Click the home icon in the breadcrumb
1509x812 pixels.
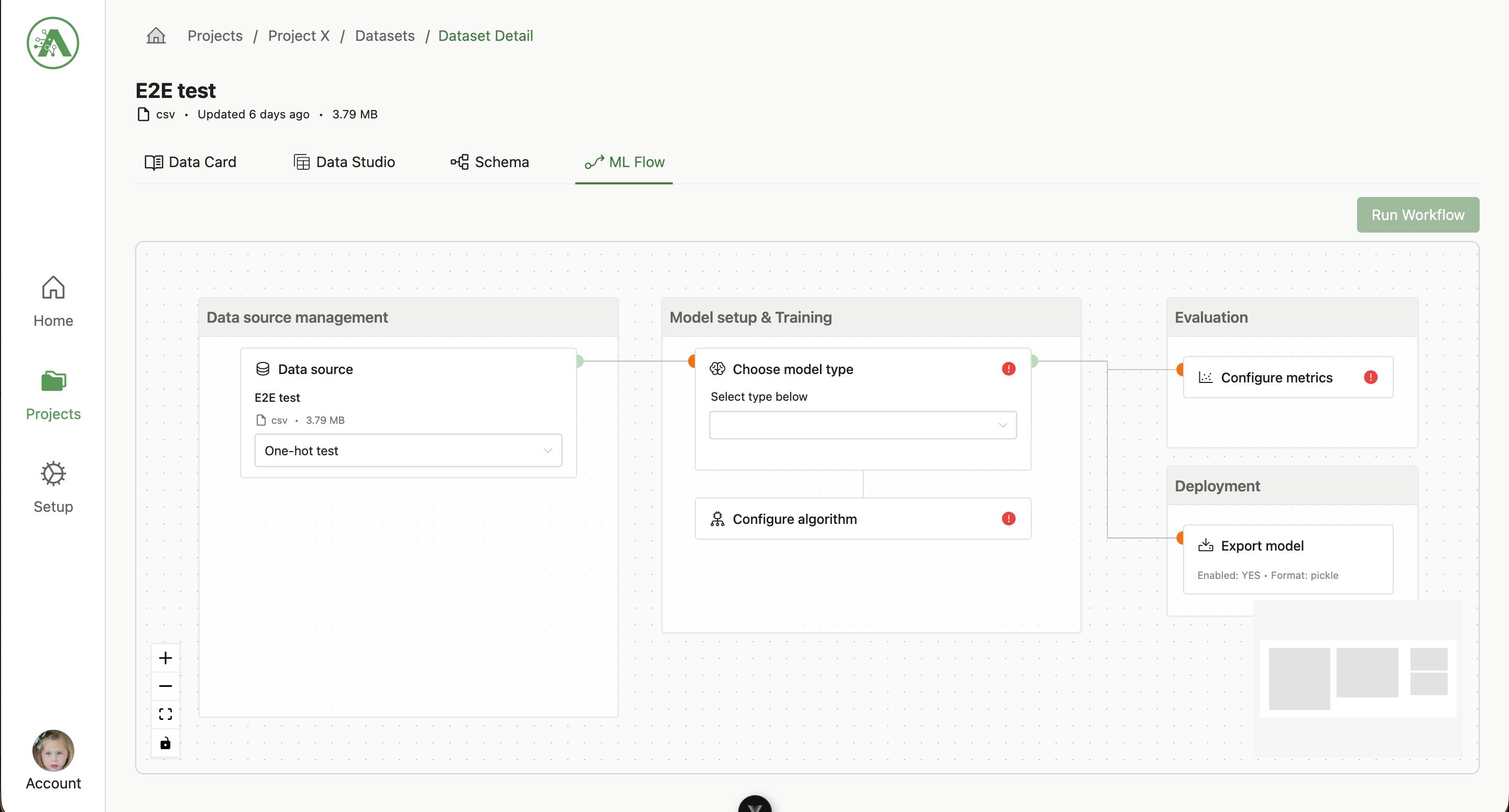tap(156, 35)
